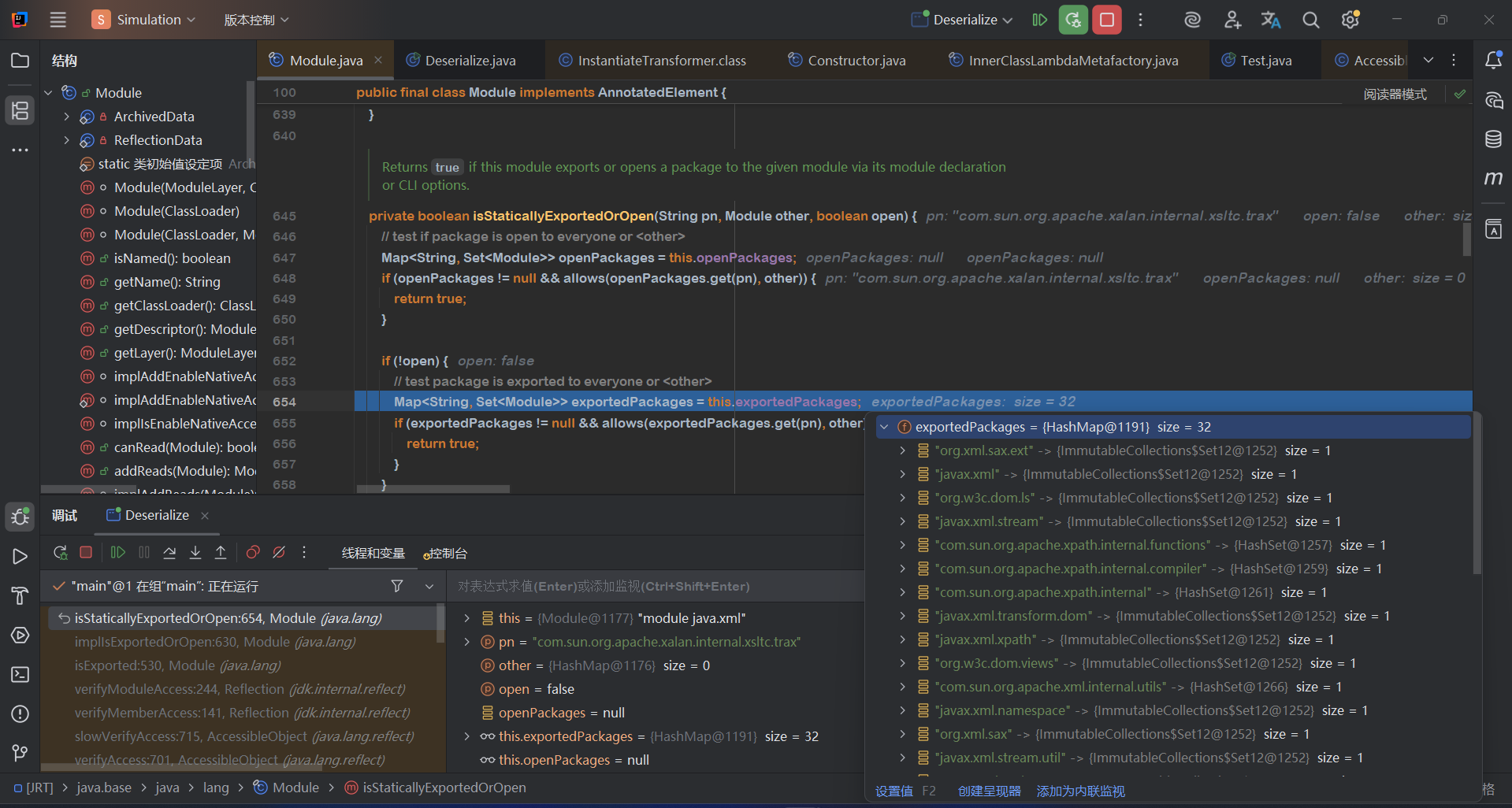Click the evaluate expression input field
Screen dimensions: 1512x808
pyautogui.click(x=654, y=587)
